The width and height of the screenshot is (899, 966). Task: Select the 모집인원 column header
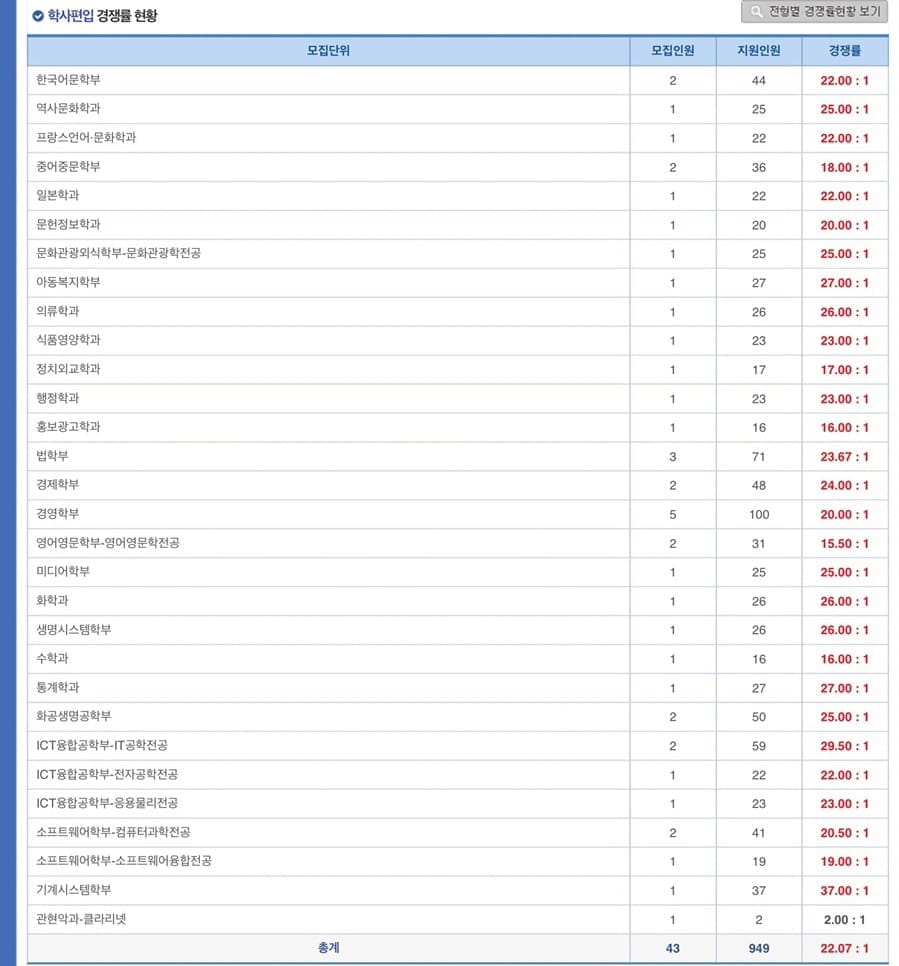pos(673,51)
